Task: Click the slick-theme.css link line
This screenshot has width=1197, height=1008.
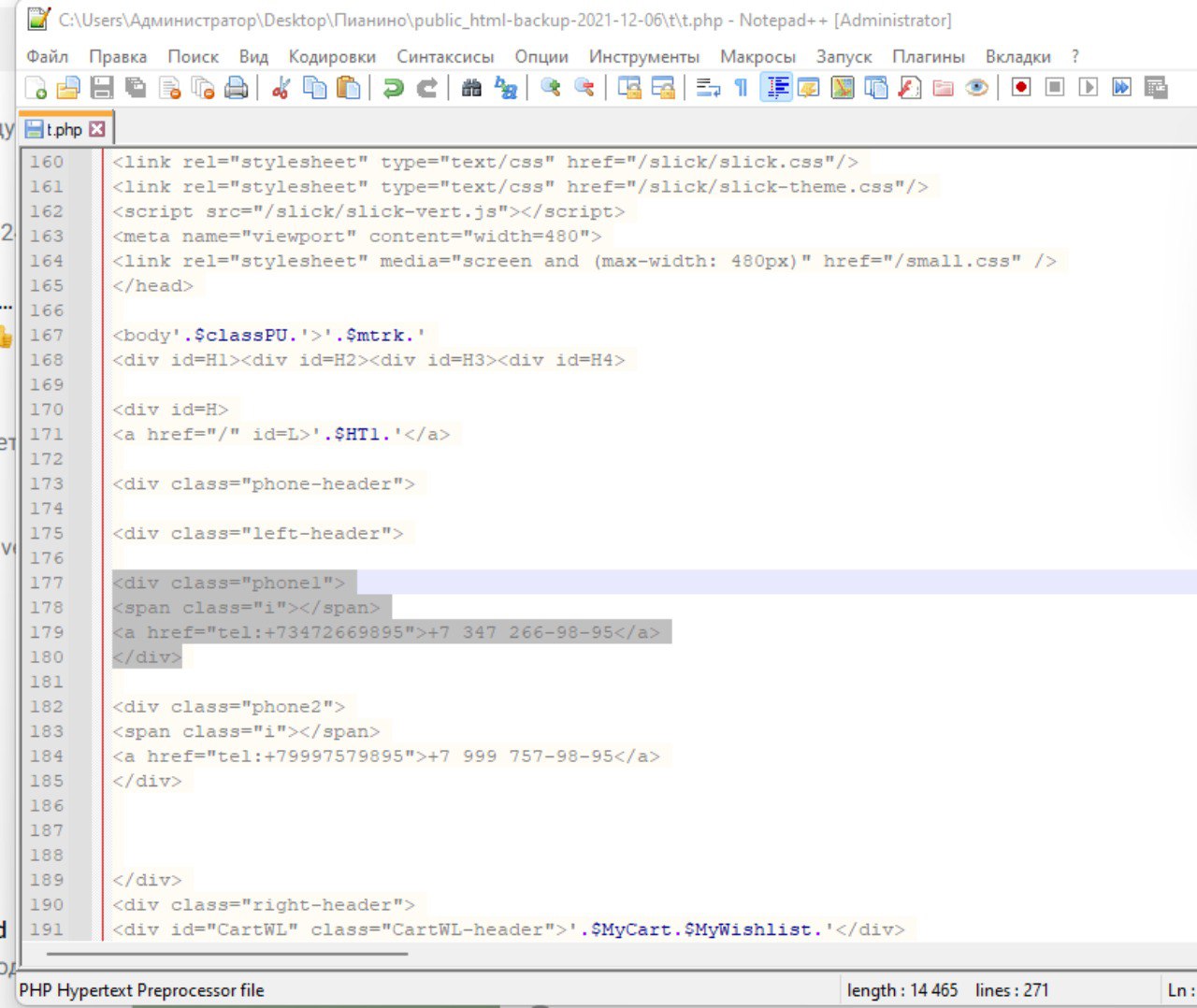Action: (520, 186)
